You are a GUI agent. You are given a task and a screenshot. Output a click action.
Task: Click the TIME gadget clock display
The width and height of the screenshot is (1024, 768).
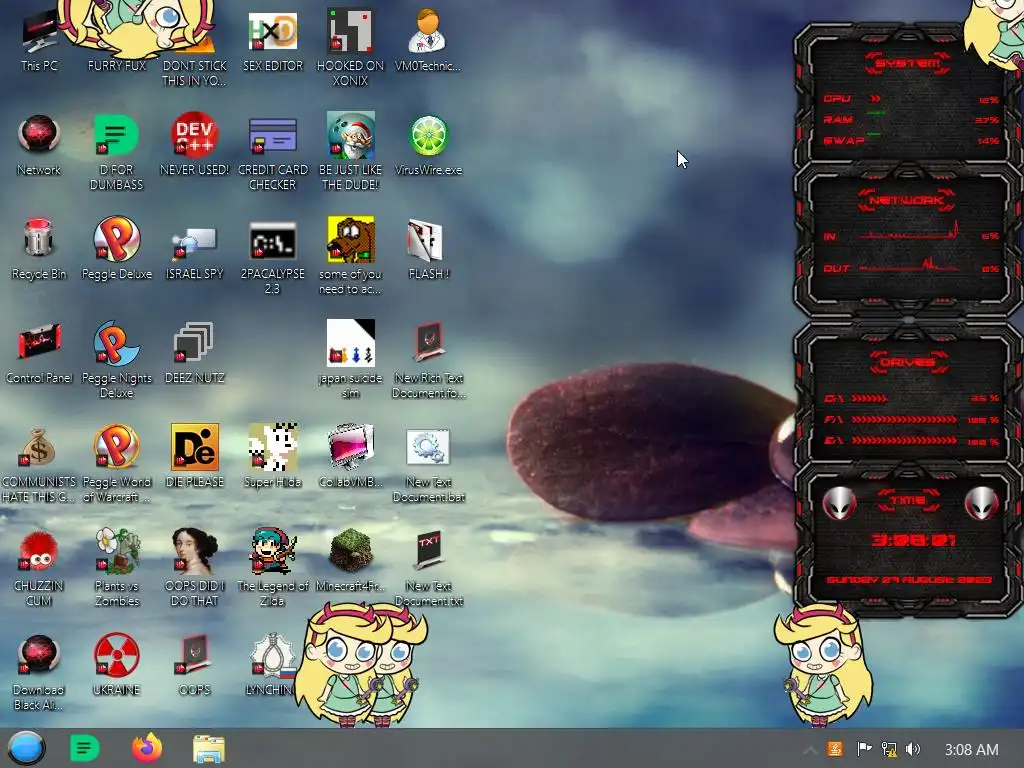coord(913,540)
